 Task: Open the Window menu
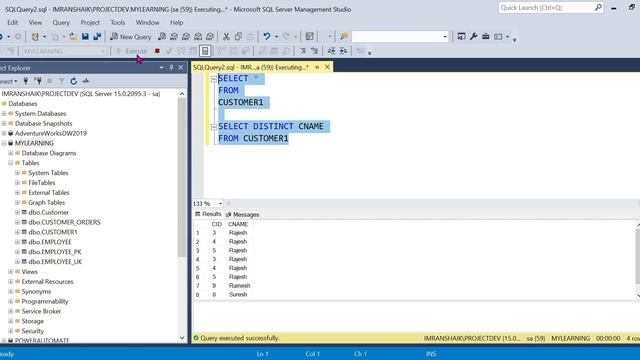click(x=147, y=22)
